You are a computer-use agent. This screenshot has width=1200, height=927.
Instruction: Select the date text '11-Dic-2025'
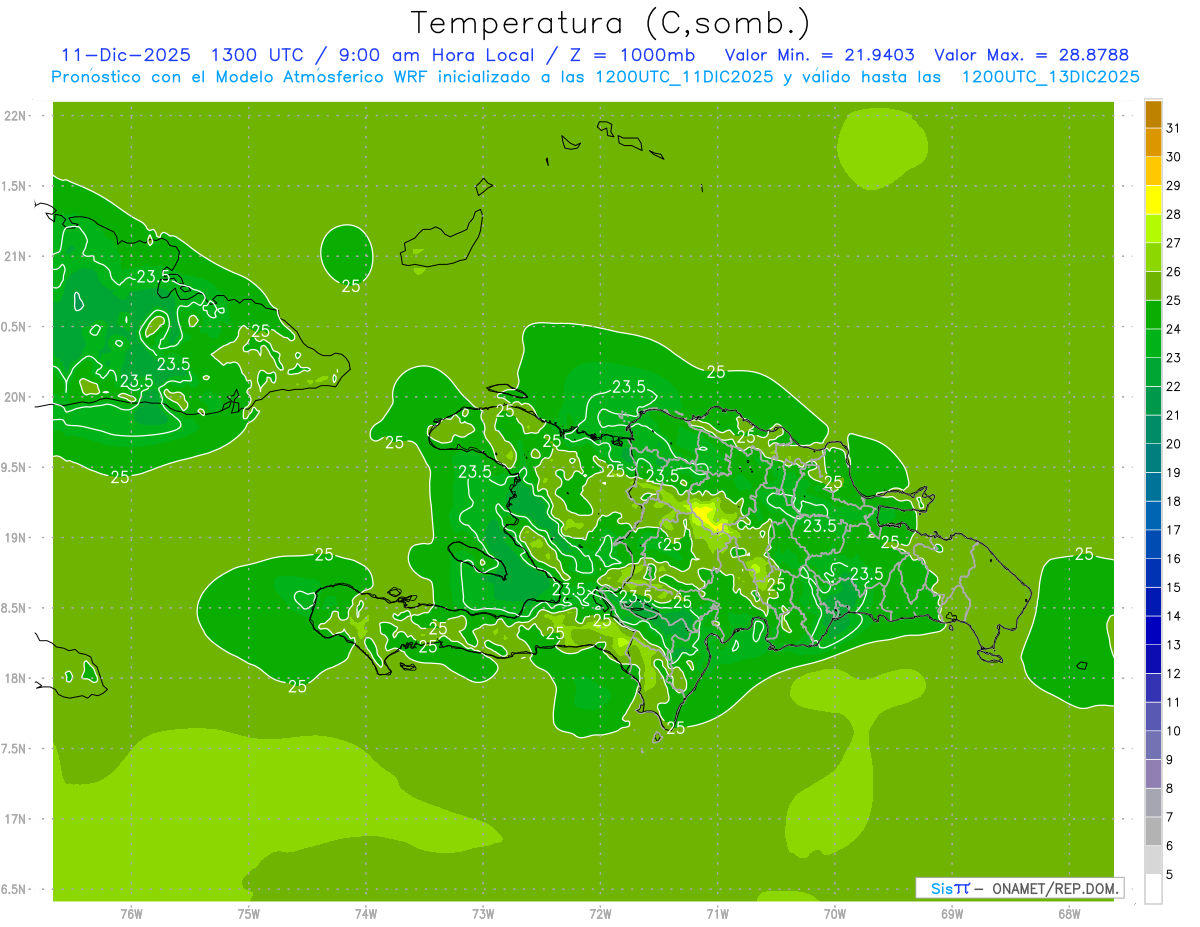(x=126, y=55)
